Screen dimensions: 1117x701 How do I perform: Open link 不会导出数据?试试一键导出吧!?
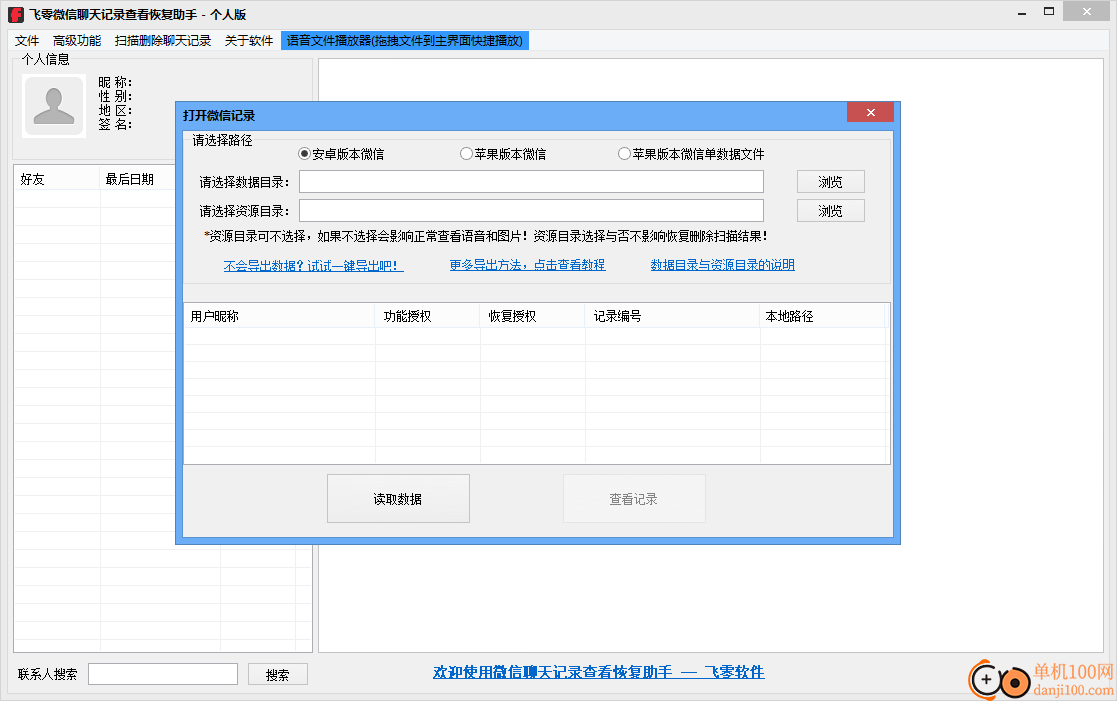pos(313,266)
